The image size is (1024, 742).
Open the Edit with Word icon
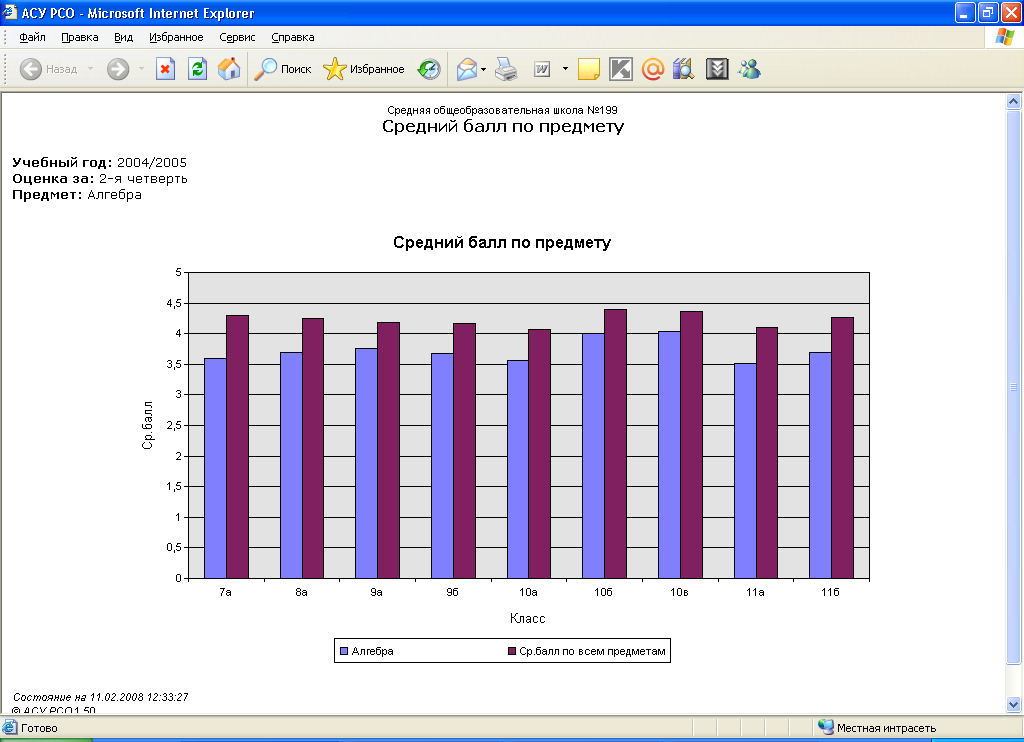543,69
